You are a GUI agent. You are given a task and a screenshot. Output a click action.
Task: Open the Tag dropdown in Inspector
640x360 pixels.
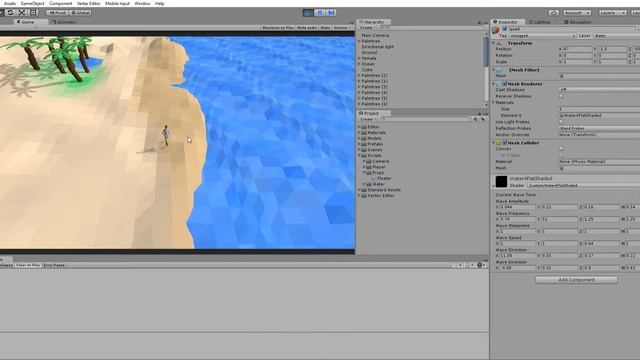tap(543, 36)
